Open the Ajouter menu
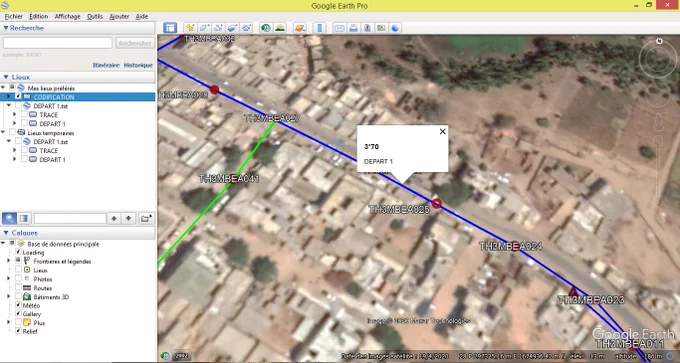 [119, 16]
